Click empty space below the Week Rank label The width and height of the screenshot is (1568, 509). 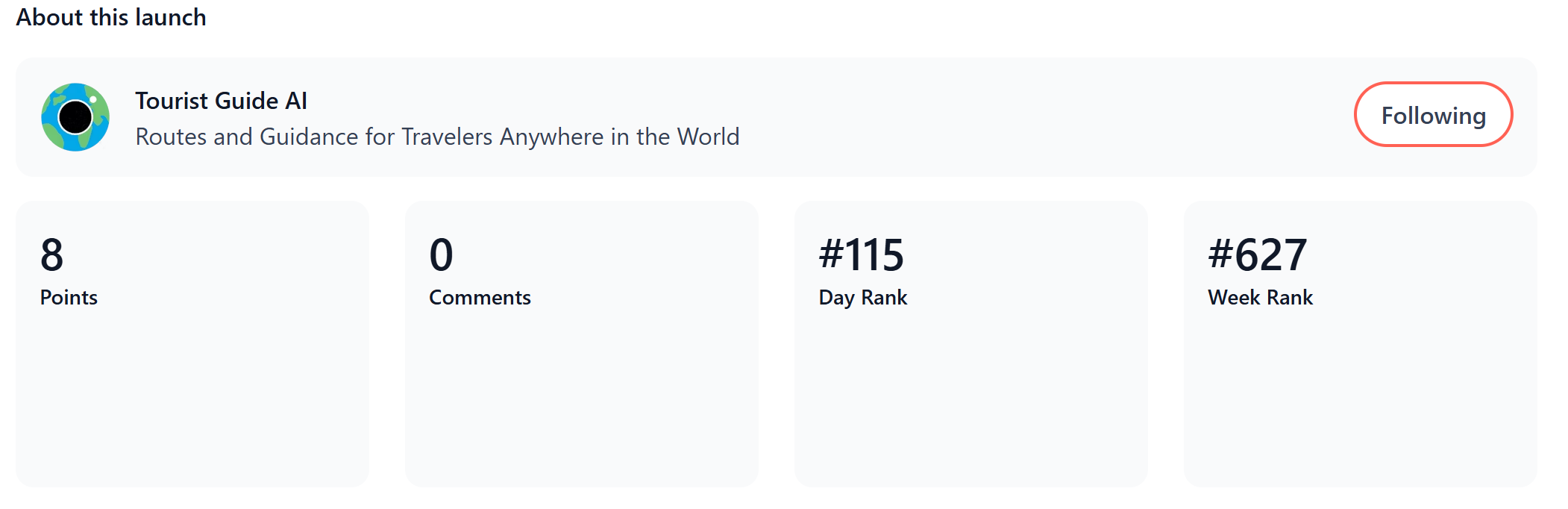(1360, 396)
